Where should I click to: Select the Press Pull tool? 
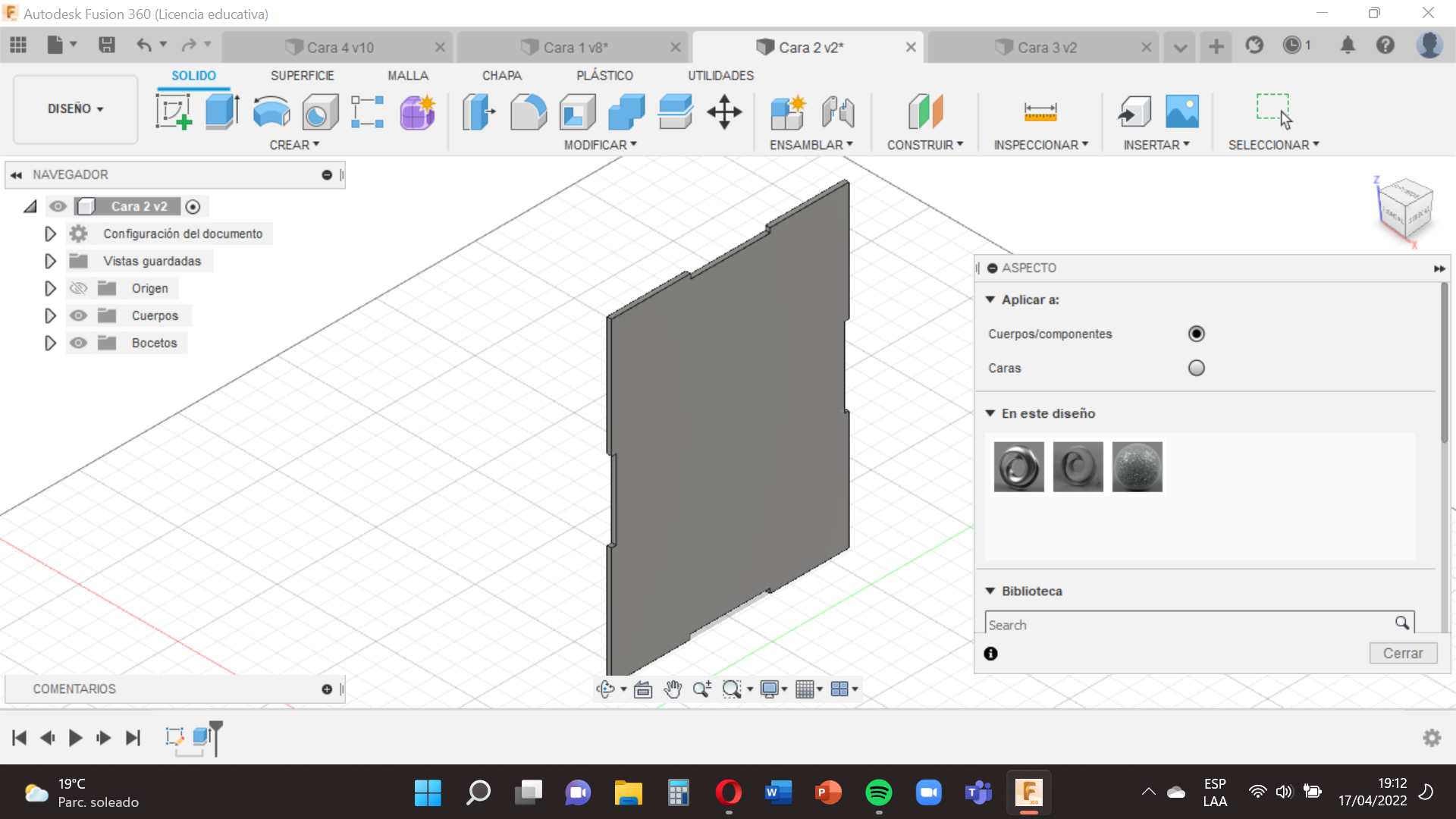coord(479,112)
